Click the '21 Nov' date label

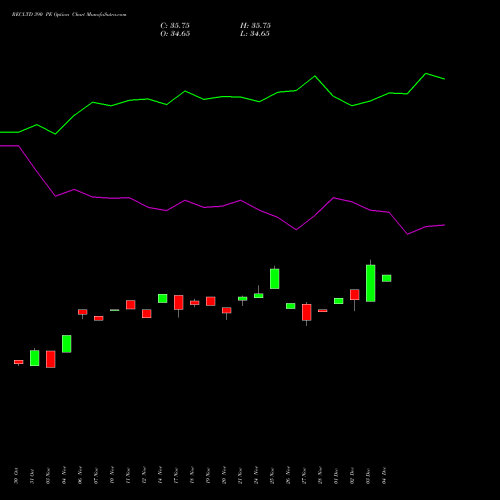240,476
